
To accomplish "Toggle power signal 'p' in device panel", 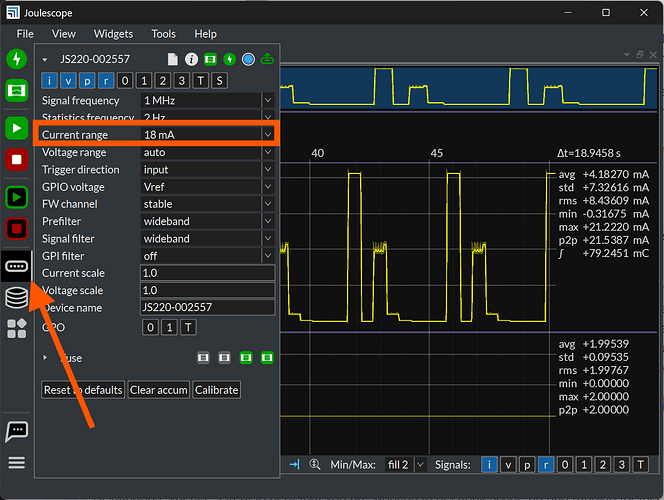I will (x=87, y=80).
